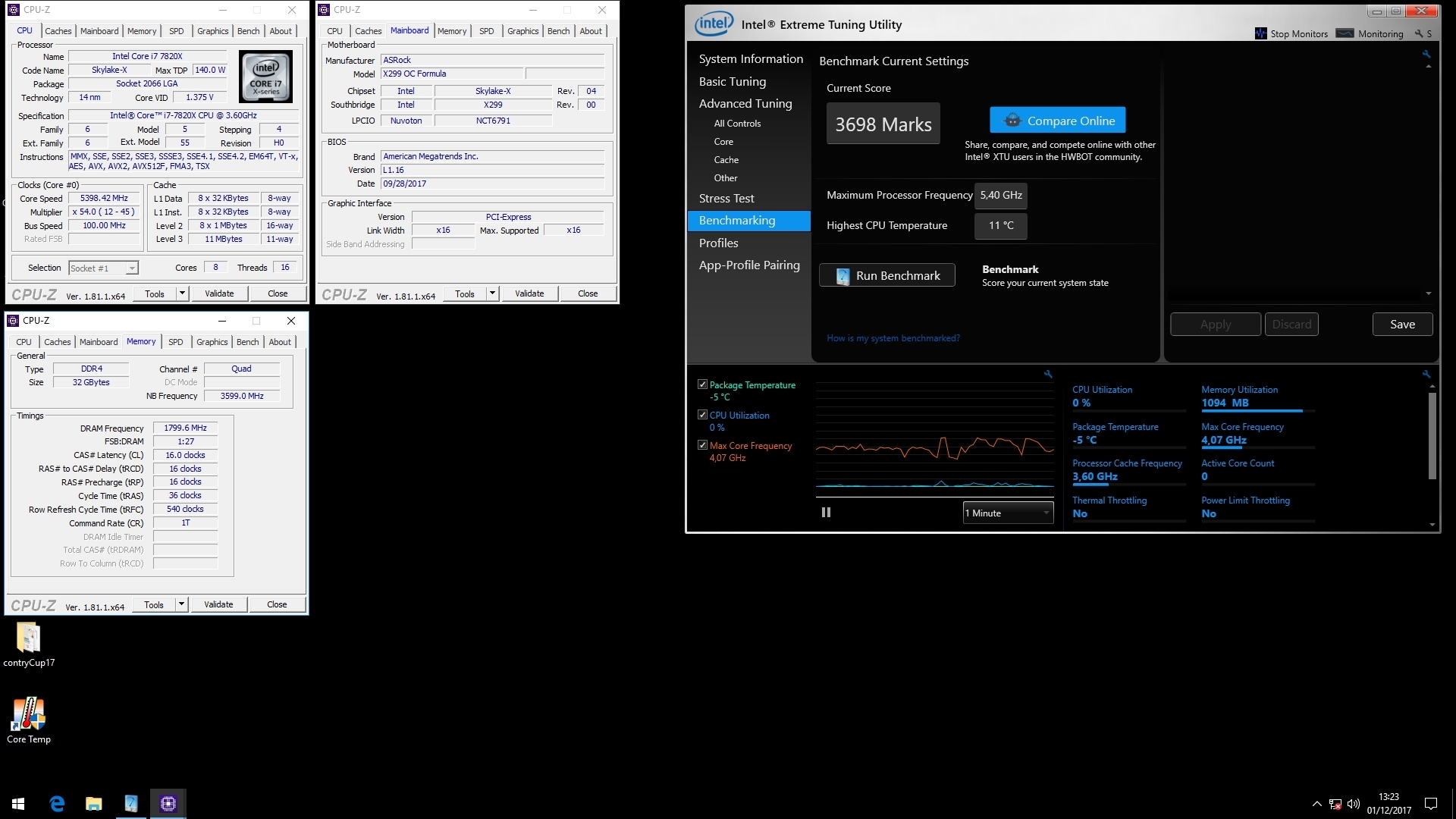Open File Explorer from taskbar
The width and height of the screenshot is (1456, 819).
pyautogui.click(x=94, y=803)
